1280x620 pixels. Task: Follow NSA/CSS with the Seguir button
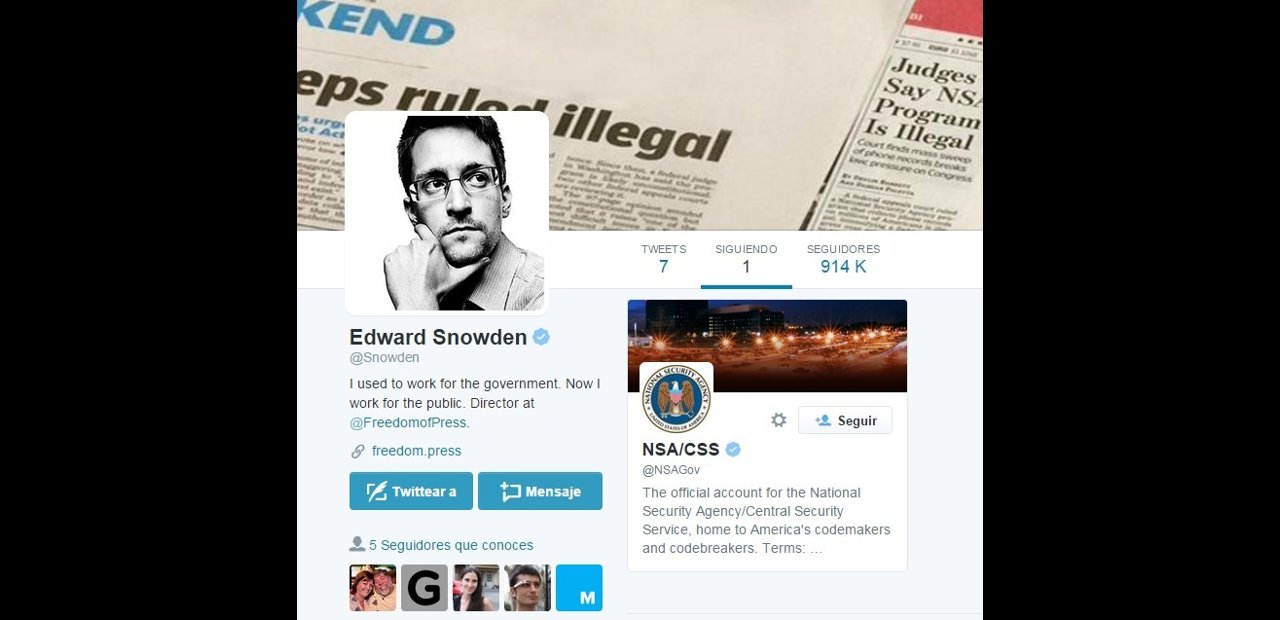pos(845,420)
